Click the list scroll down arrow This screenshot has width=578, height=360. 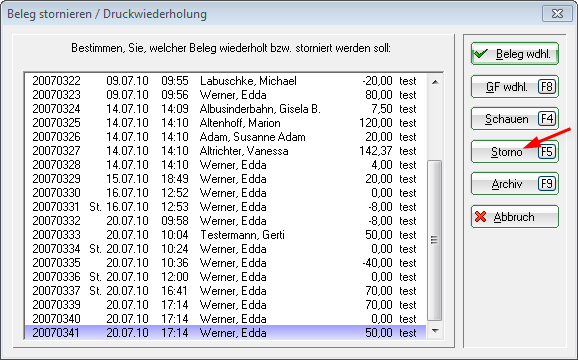pyautogui.click(x=435, y=331)
